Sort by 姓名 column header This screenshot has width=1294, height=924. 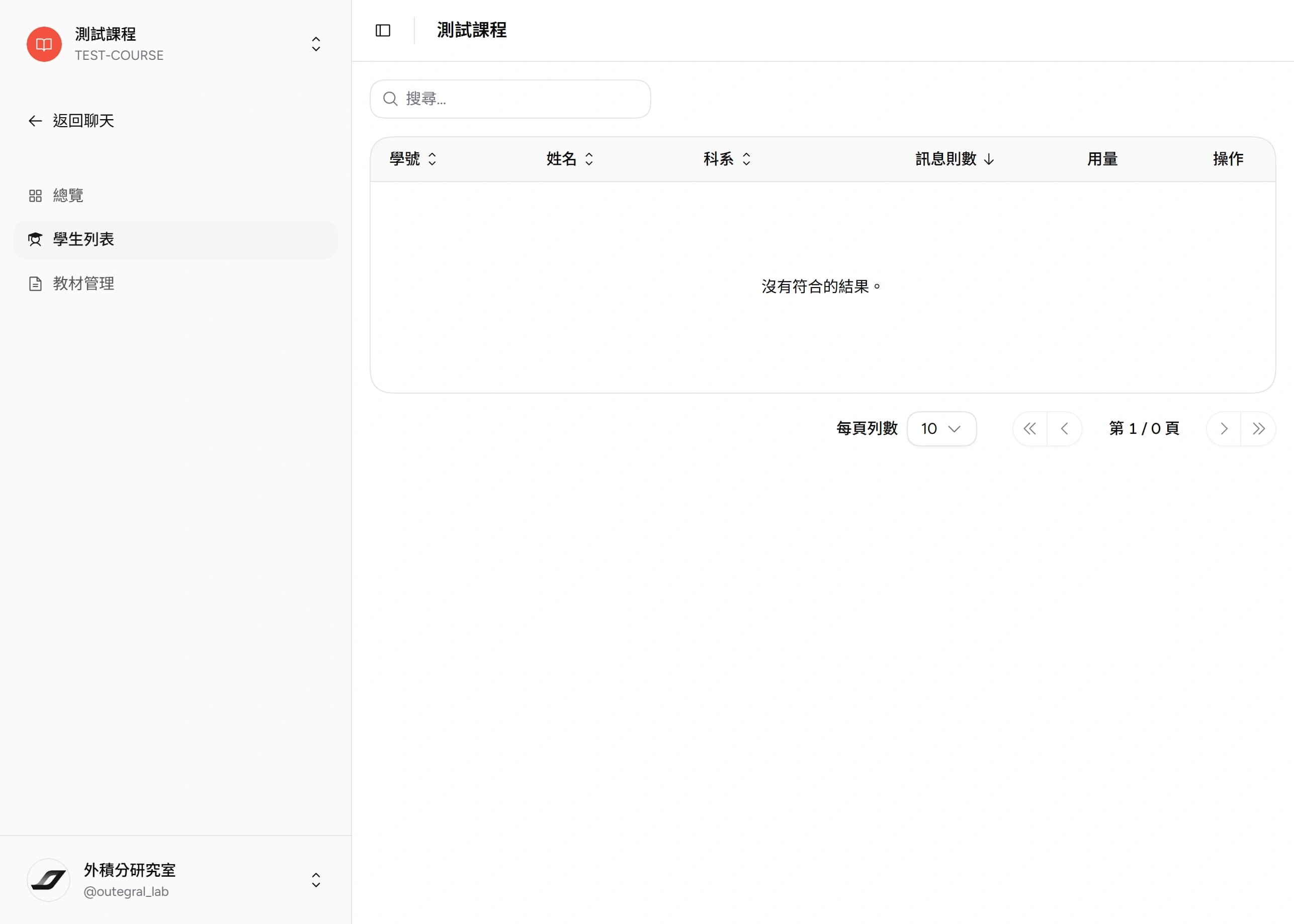point(570,159)
